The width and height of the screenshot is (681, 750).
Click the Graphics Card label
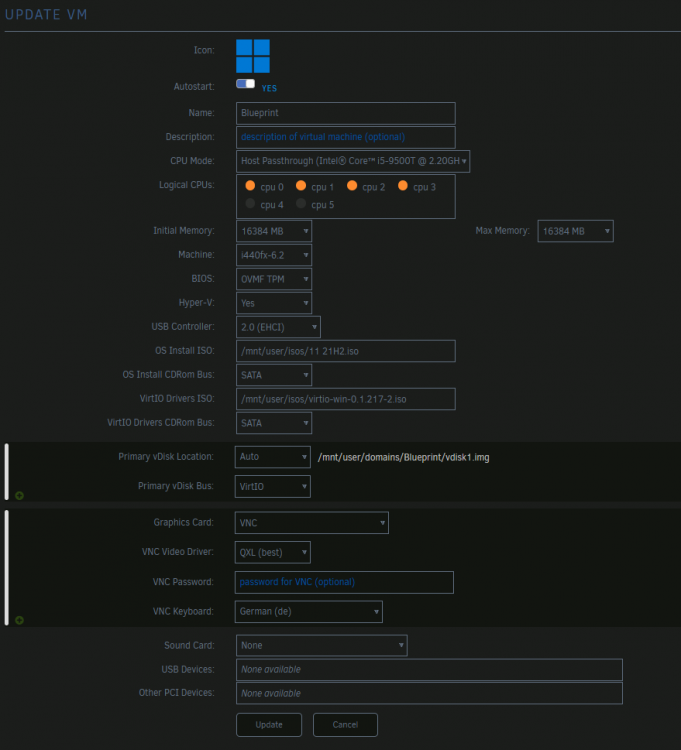point(184,522)
